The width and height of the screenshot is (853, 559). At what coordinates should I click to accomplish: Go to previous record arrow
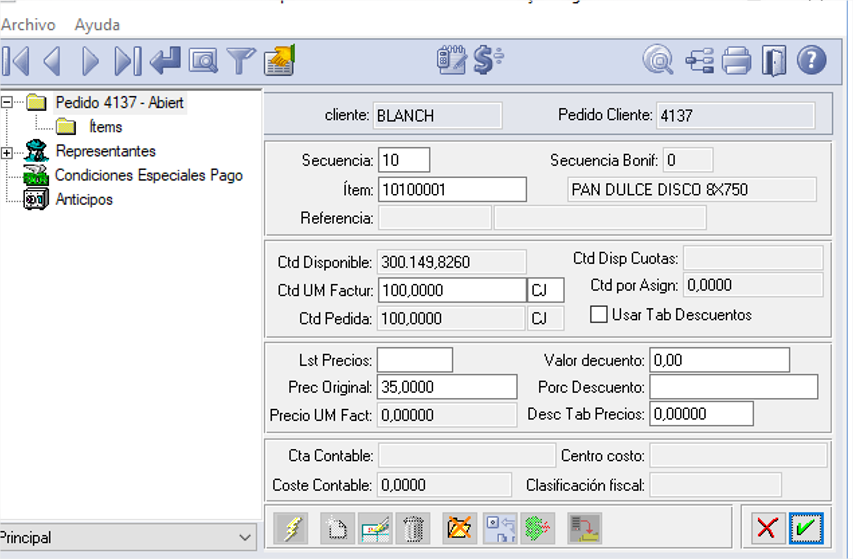[x=52, y=60]
